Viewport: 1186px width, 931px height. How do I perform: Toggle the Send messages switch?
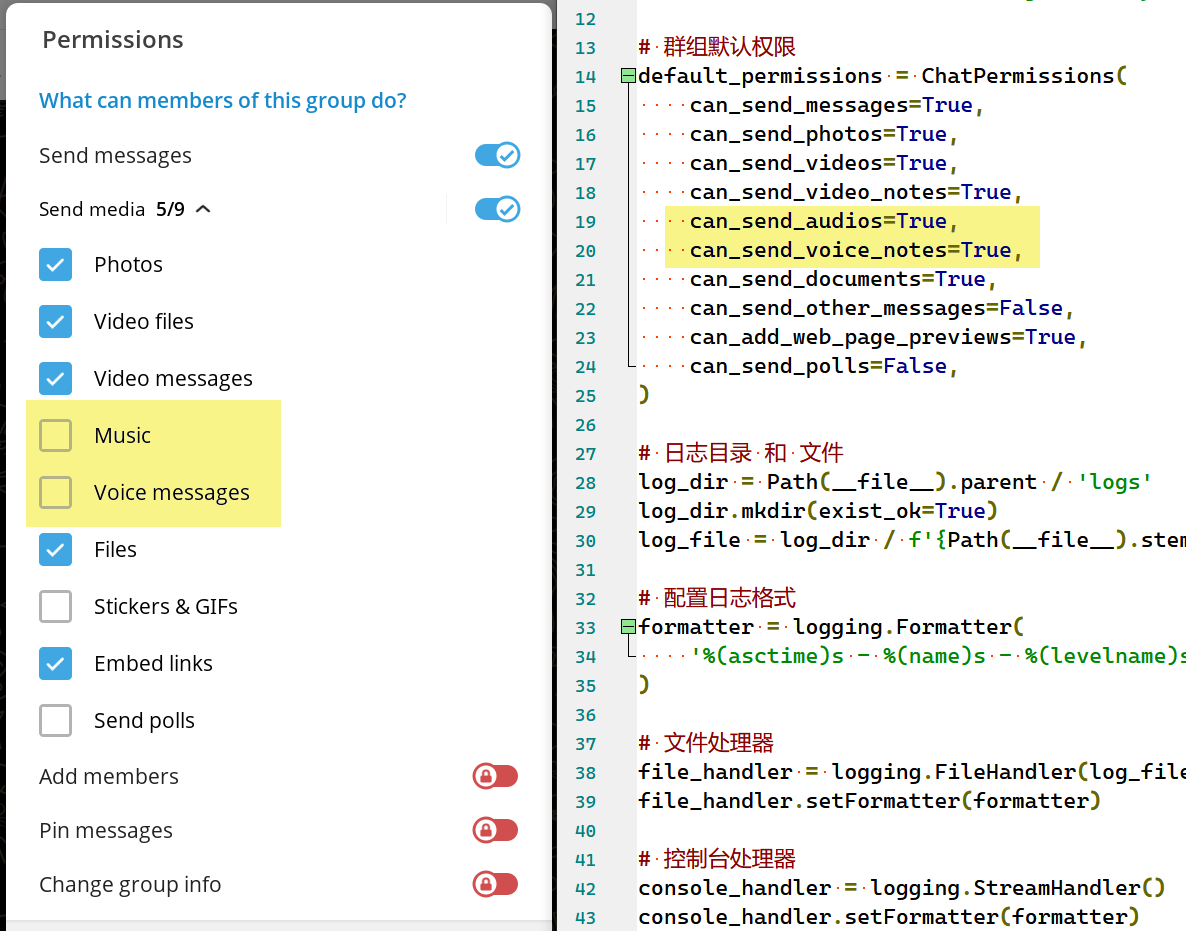coord(496,155)
